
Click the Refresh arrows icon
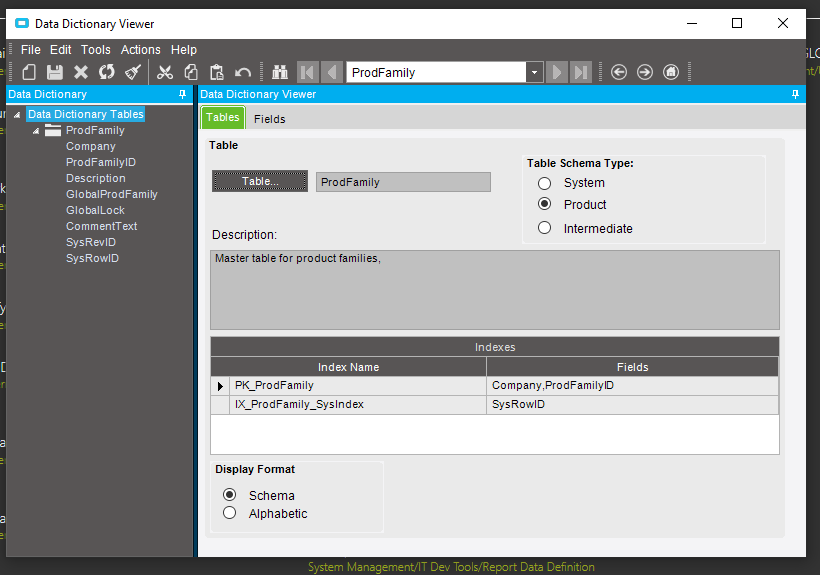click(x=107, y=72)
